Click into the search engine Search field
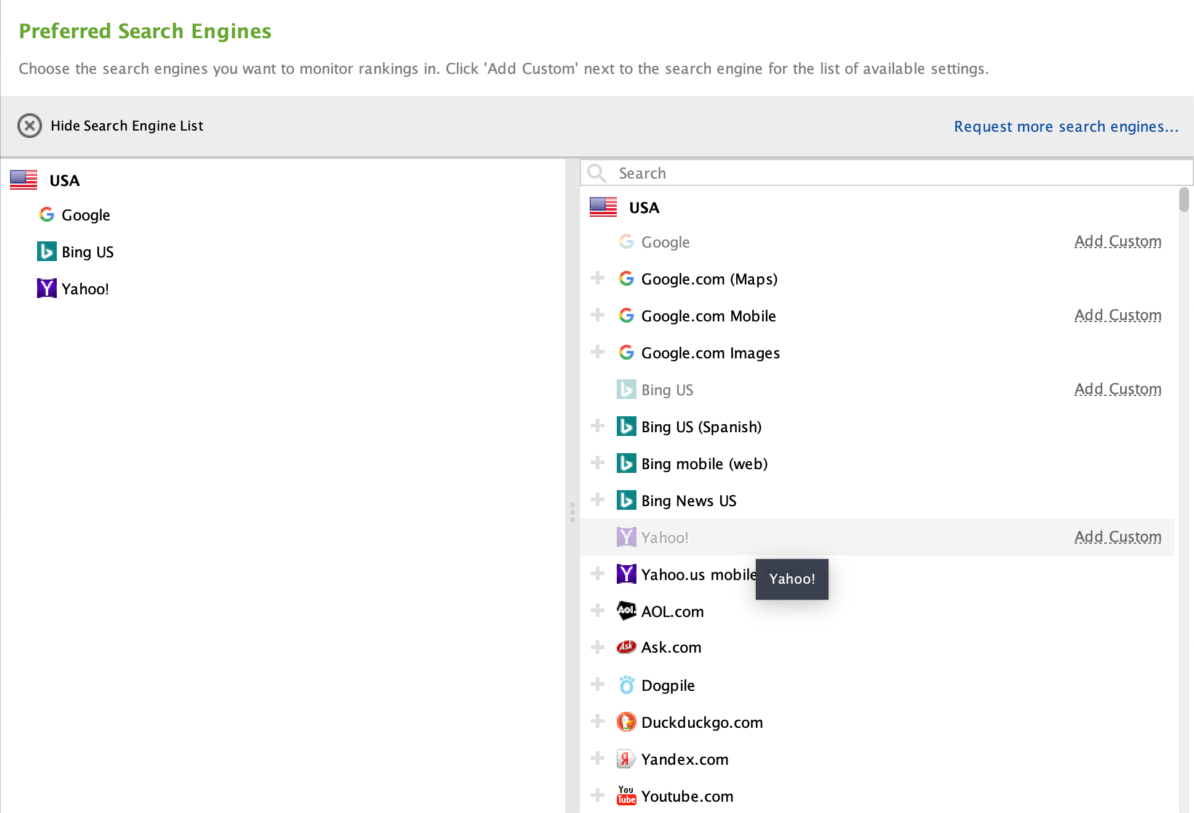 [x=886, y=173]
